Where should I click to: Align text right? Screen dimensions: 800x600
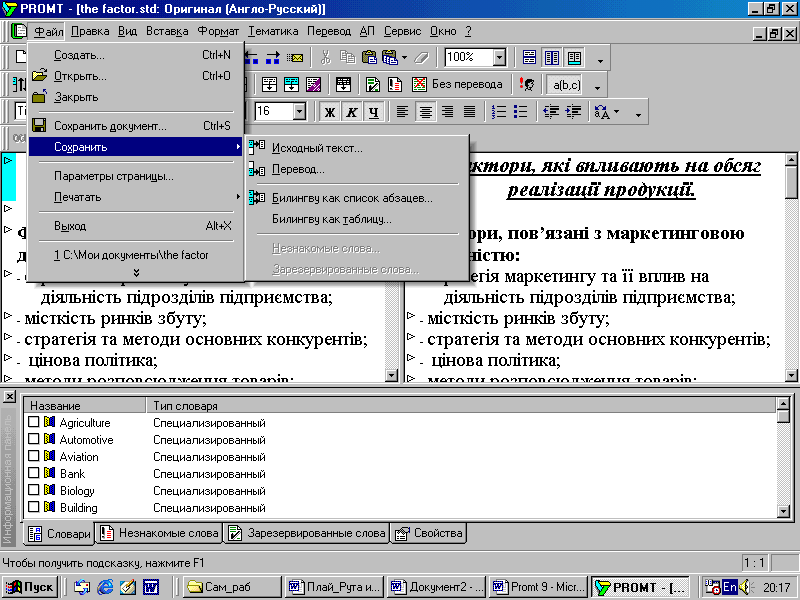447,112
